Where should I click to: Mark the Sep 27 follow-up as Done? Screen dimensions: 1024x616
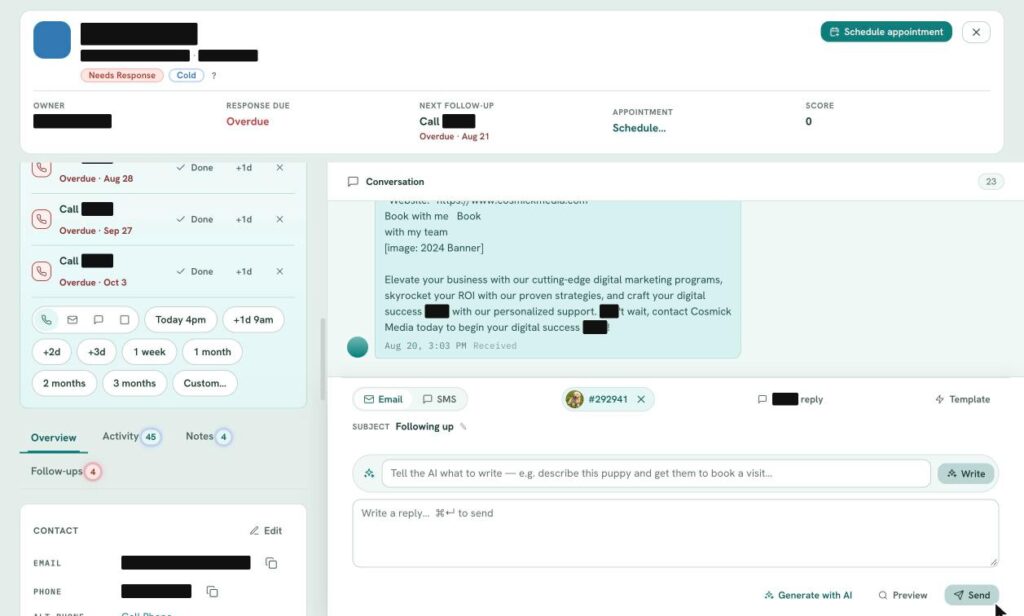pos(195,219)
